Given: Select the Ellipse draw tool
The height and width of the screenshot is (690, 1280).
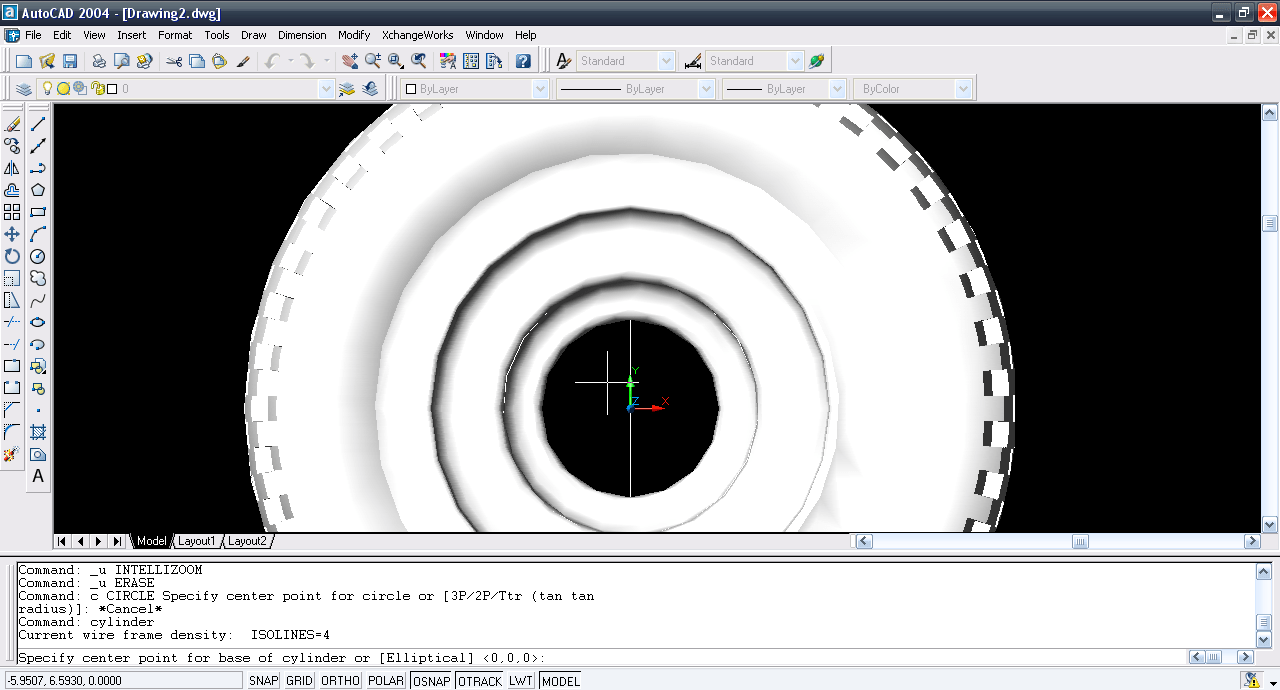Looking at the screenshot, I should click(x=38, y=322).
